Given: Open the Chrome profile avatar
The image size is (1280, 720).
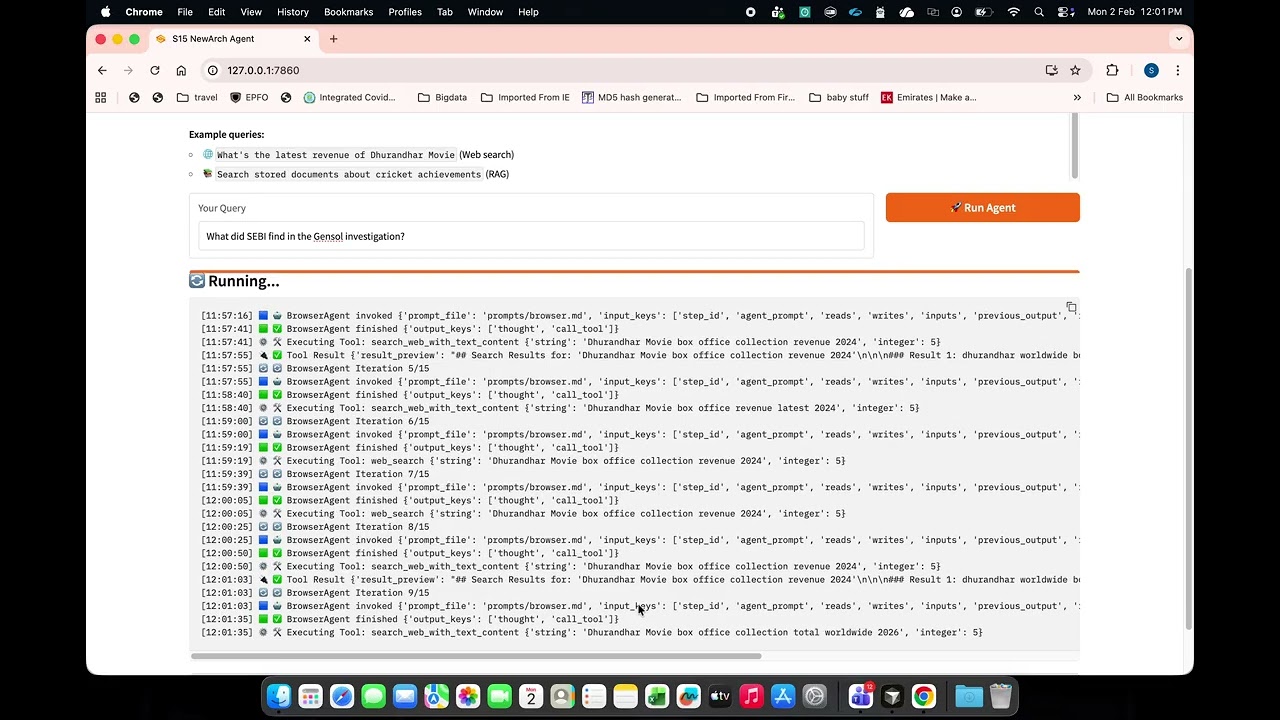Looking at the screenshot, I should [x=1151, y=70].
